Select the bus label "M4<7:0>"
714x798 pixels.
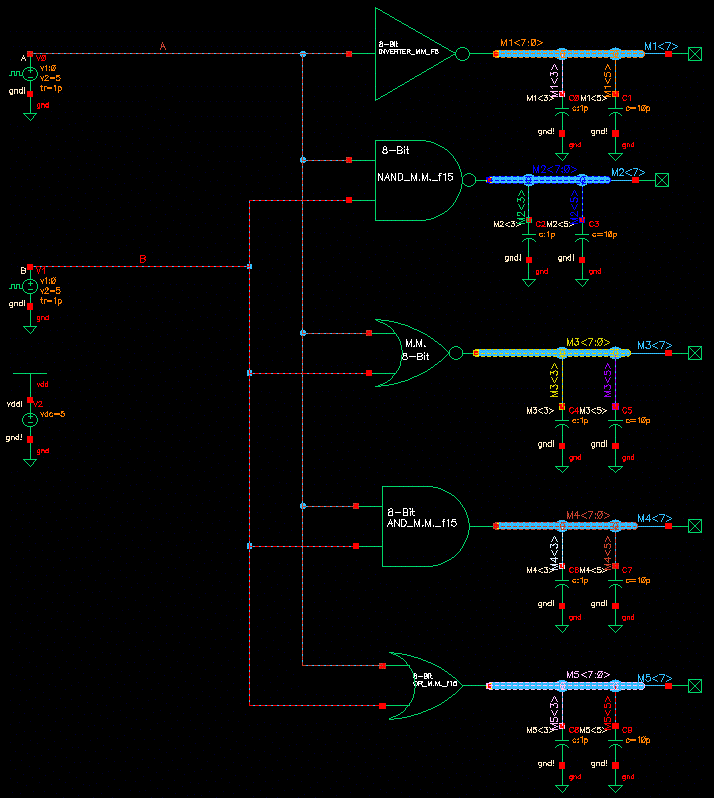[588, 515]
